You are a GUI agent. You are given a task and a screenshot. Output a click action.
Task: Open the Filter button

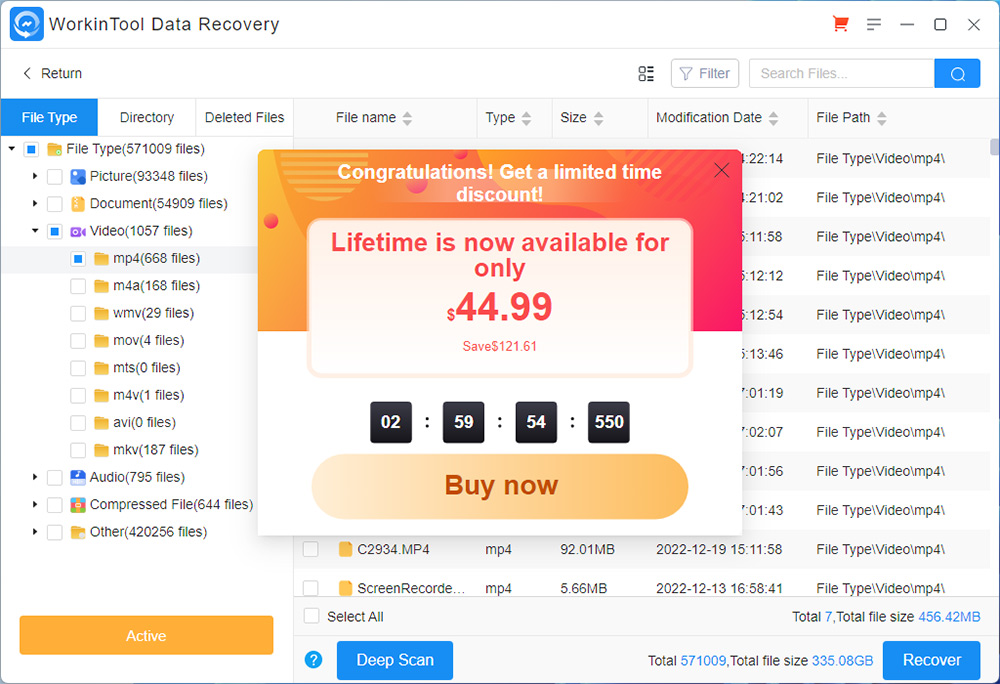click(705, 73)
